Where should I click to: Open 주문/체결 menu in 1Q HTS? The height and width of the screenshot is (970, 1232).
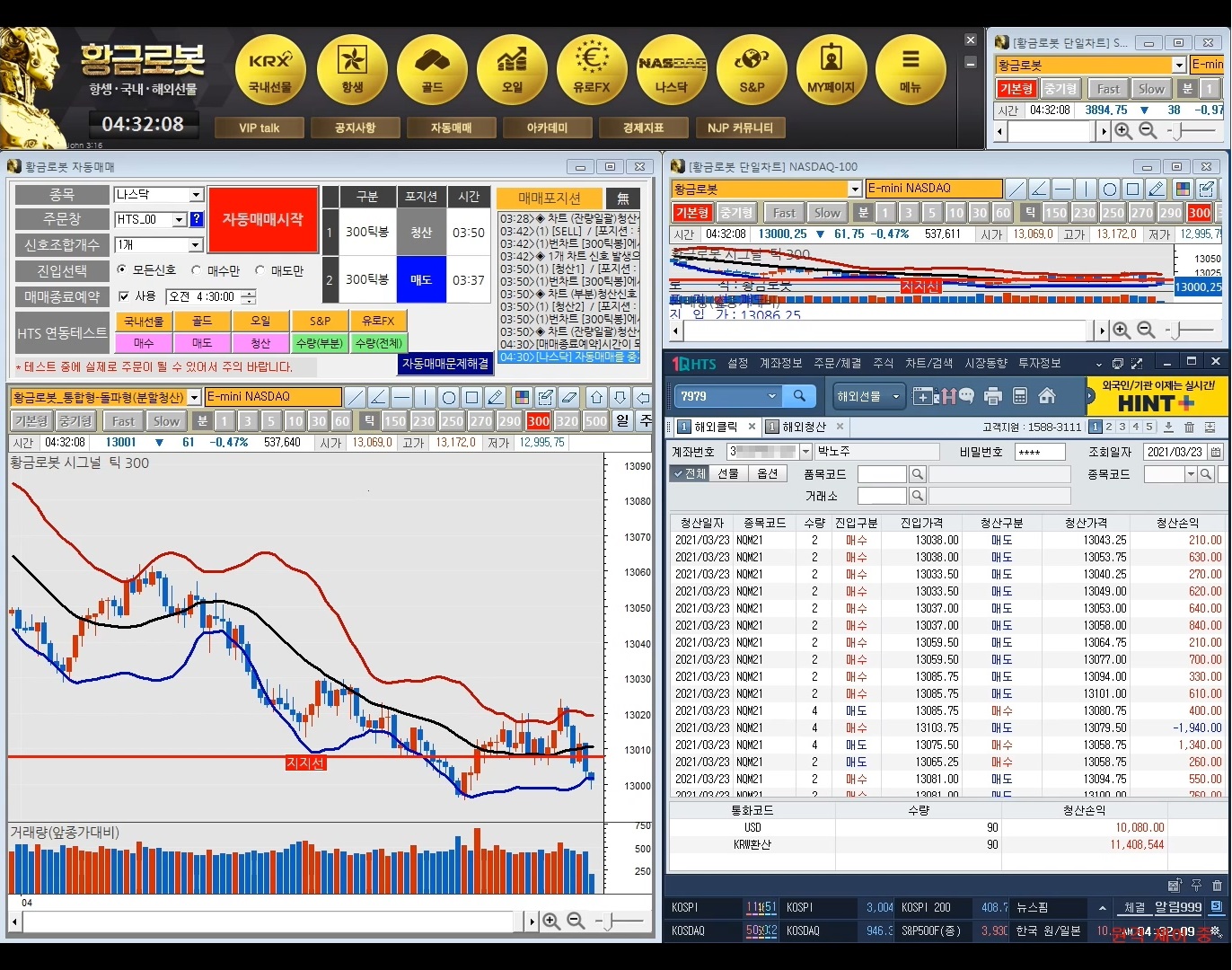837,363
